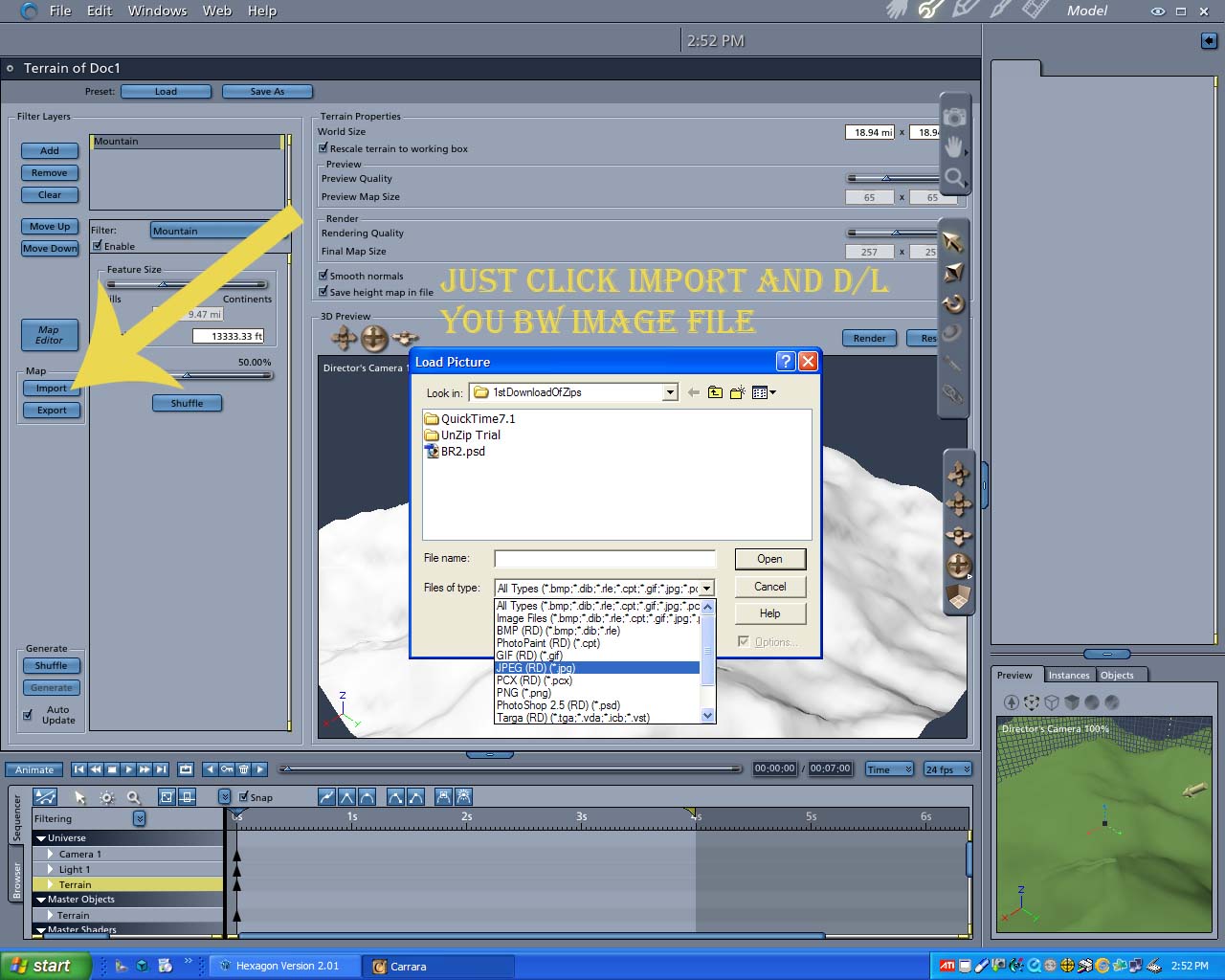
Task: Click the rotate tool icon
Action: 953,304
